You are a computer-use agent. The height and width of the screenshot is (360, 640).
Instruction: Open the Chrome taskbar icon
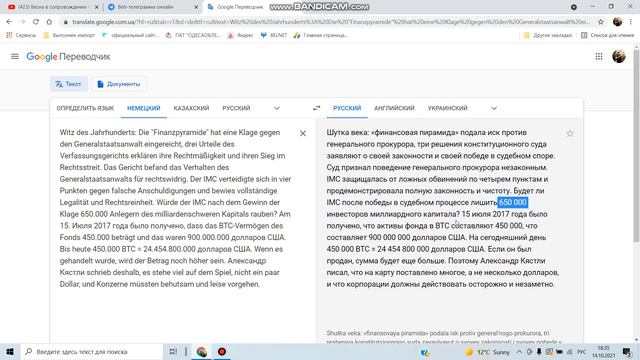pos(202,351)
